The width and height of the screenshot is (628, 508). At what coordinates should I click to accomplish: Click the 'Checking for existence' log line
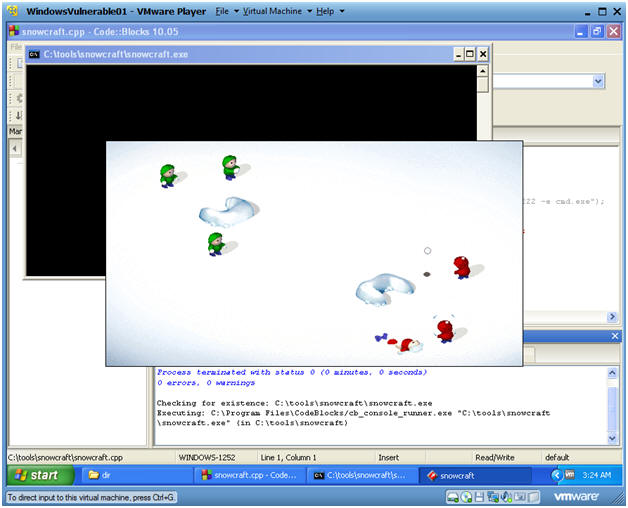(294, 403)
